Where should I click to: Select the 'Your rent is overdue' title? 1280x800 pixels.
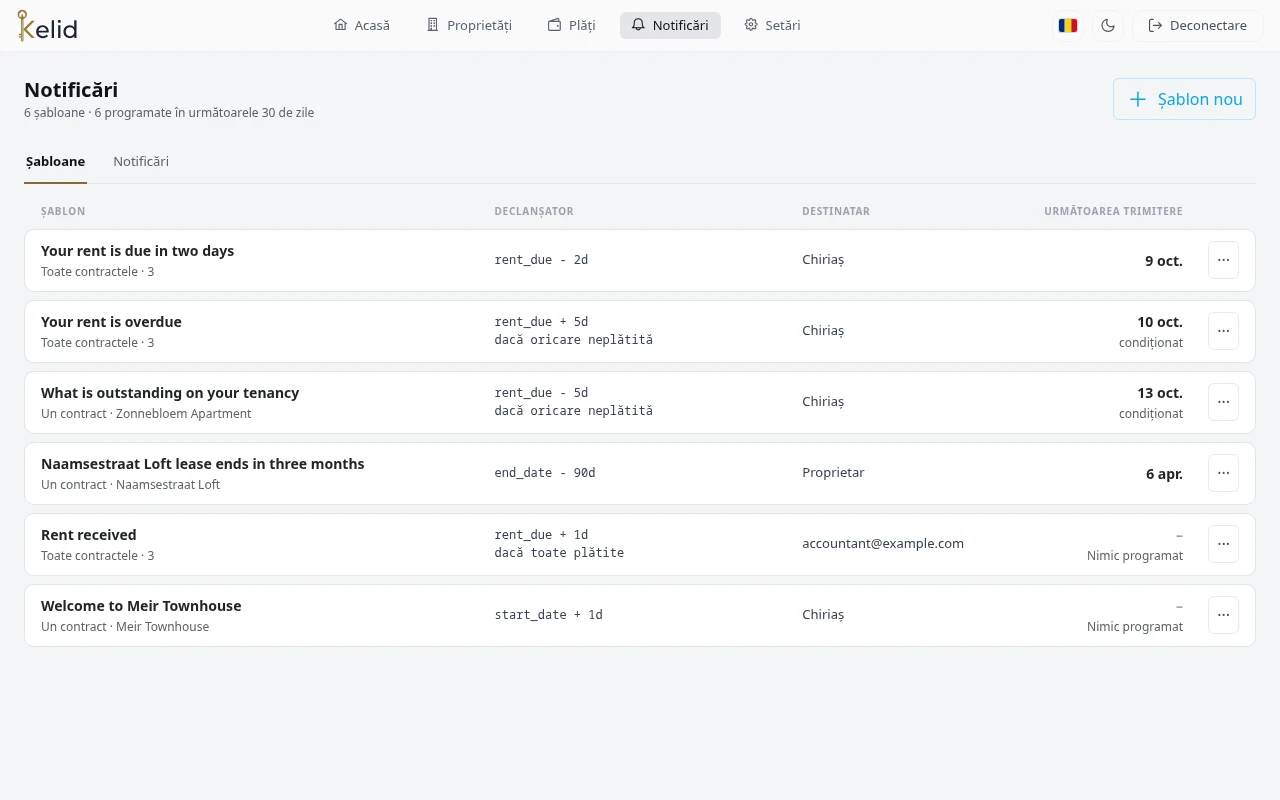click(111, 322)
